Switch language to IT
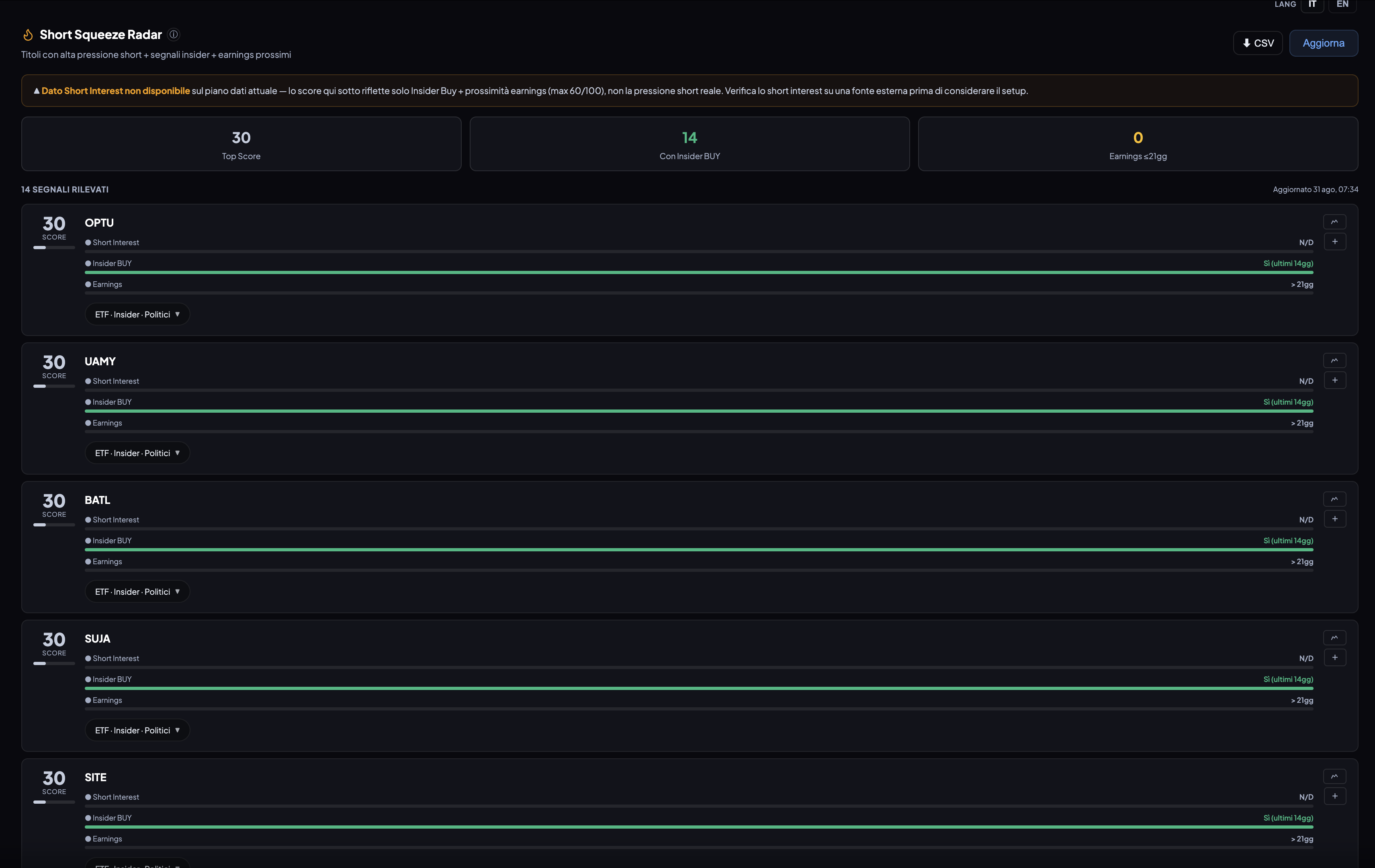1375x868 pixels. point(1312,4)
